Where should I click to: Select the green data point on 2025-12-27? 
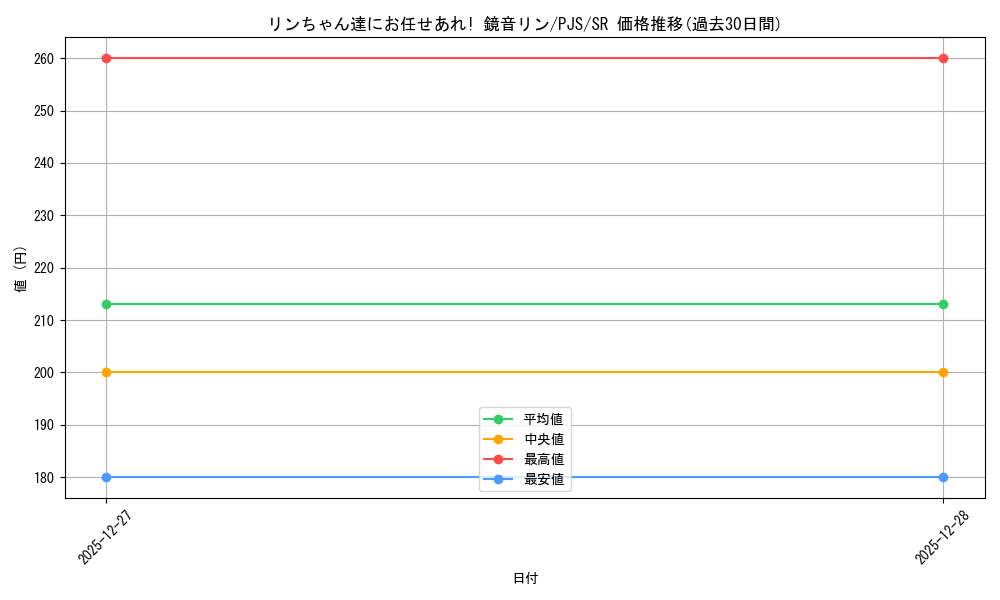click(106, 303)
